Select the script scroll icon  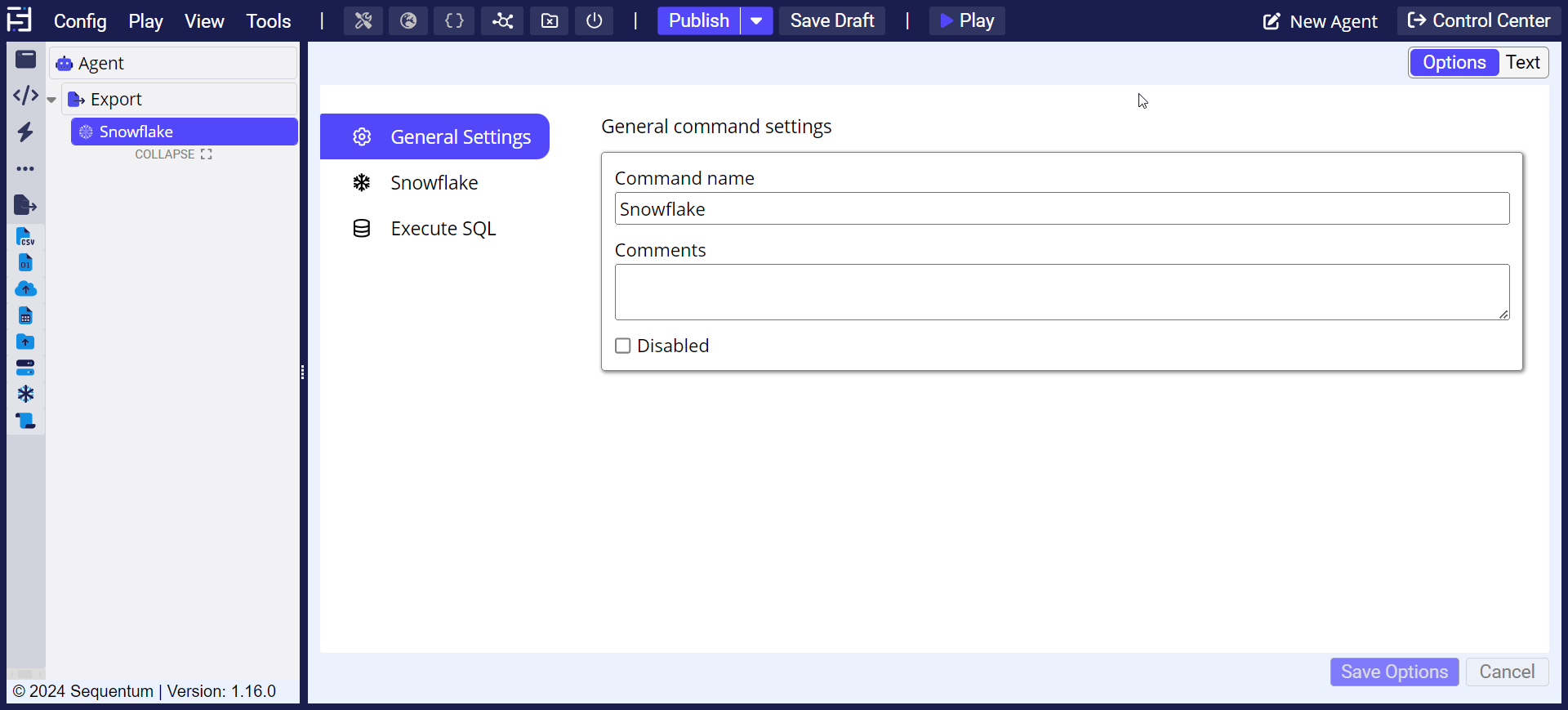coord(25,421)
